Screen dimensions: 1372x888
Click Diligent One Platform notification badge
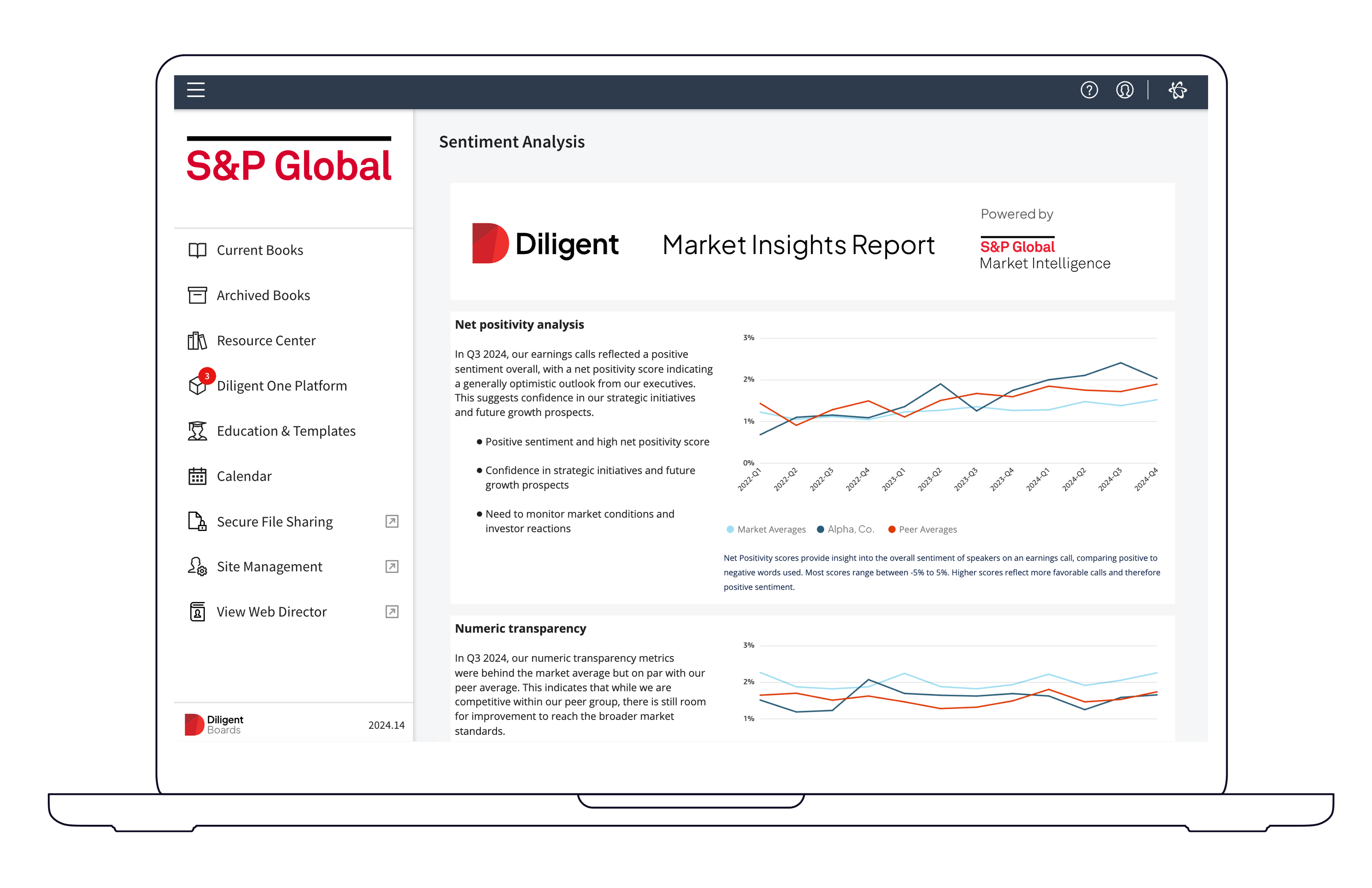207,376
